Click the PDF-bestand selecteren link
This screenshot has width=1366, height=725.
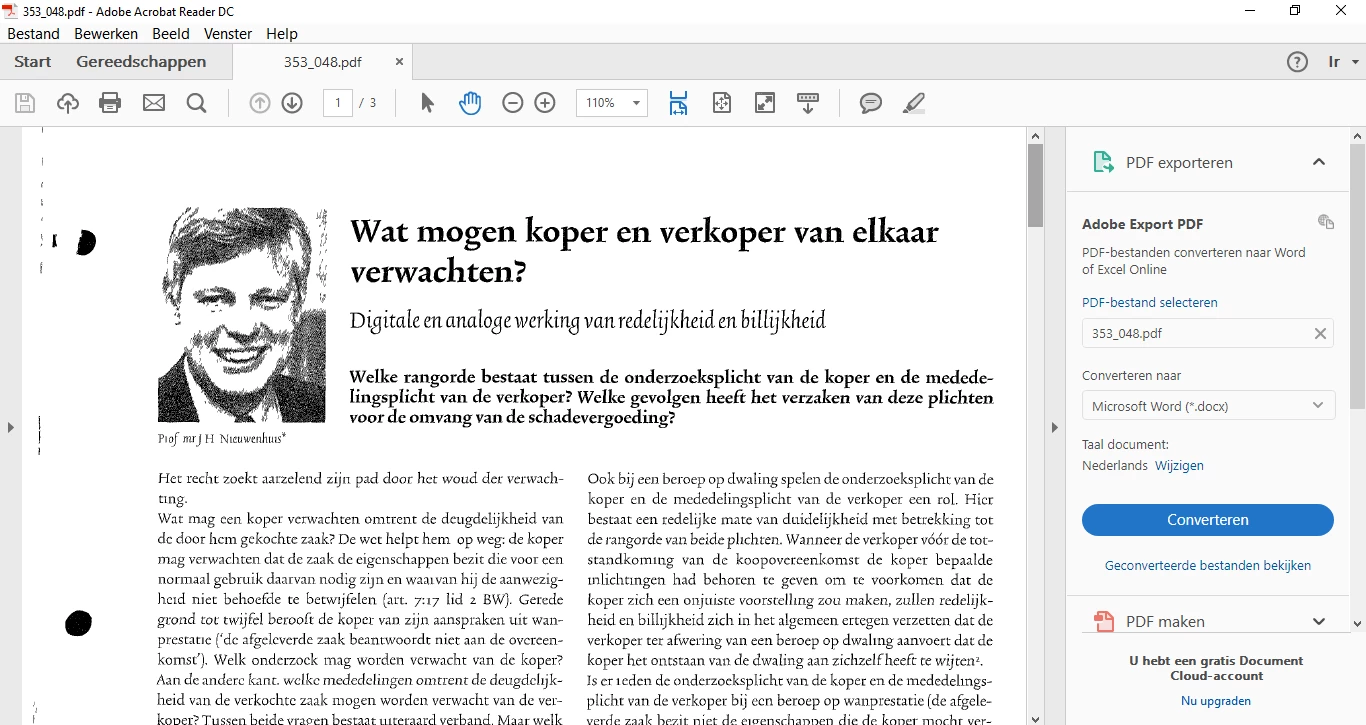tap(1150, 302)
